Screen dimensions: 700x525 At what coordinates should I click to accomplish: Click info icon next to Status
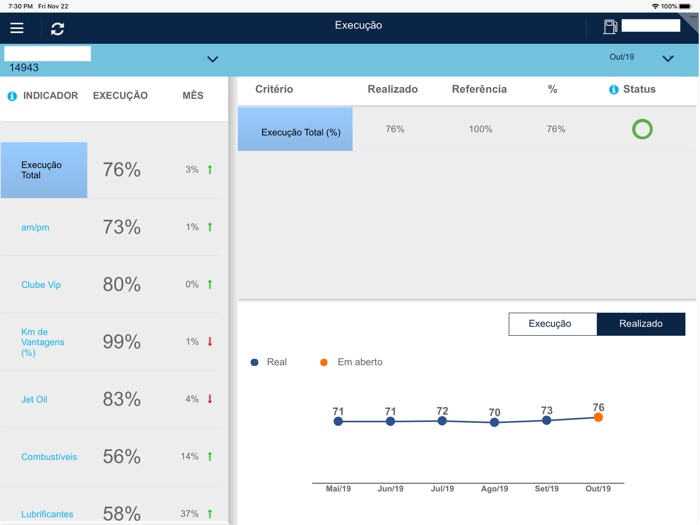coord(614,90)
